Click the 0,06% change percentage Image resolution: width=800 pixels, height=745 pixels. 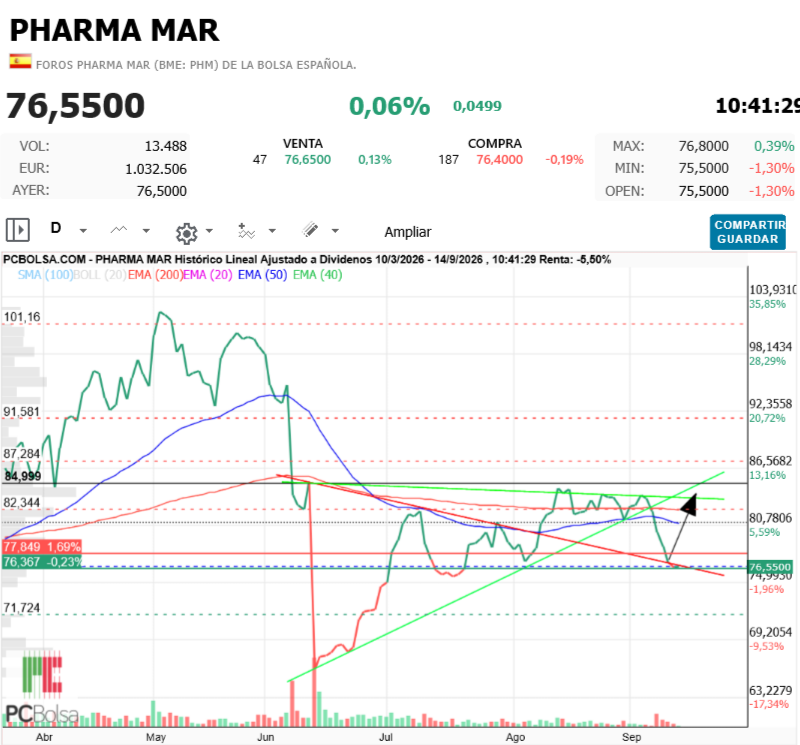390,106
